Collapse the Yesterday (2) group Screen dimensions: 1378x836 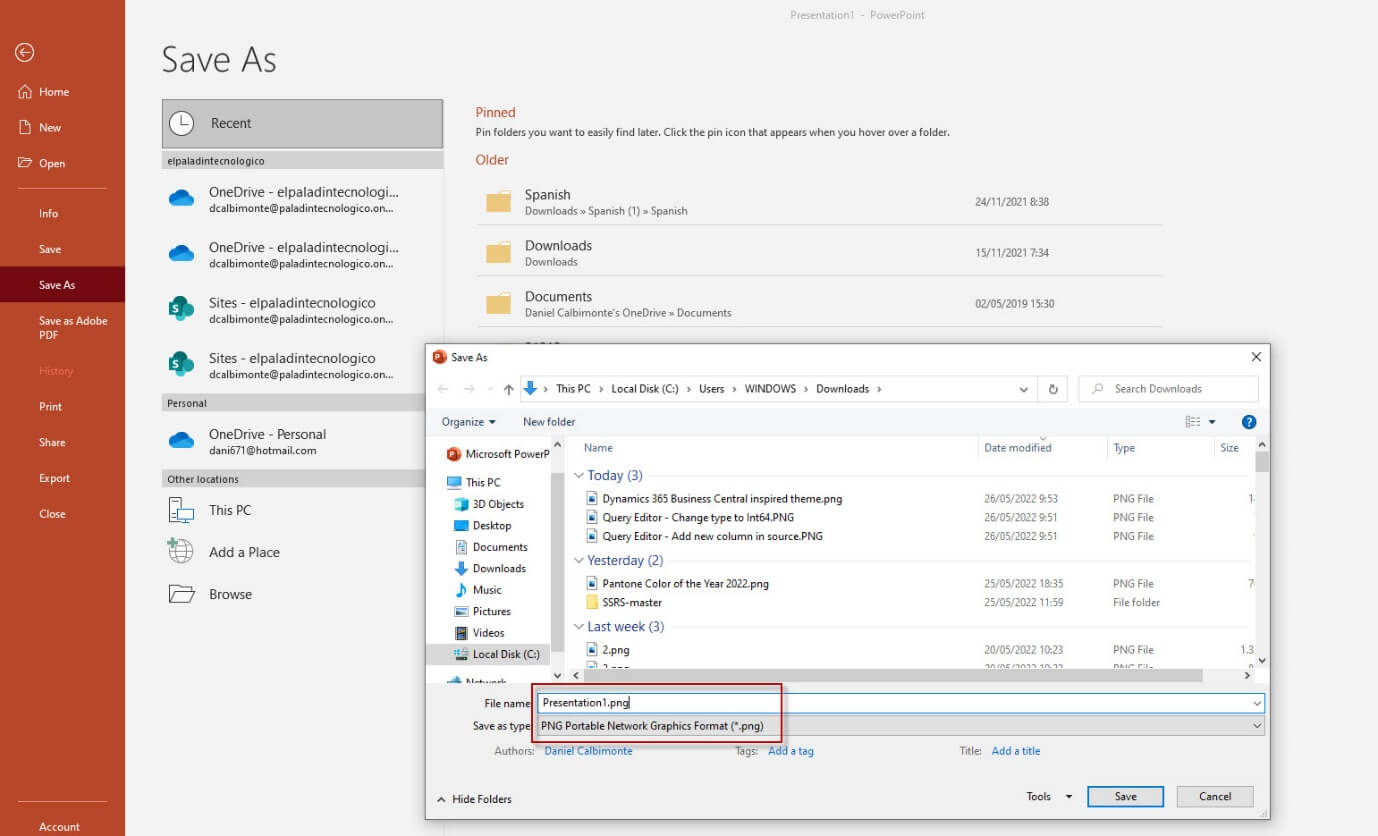579,561
